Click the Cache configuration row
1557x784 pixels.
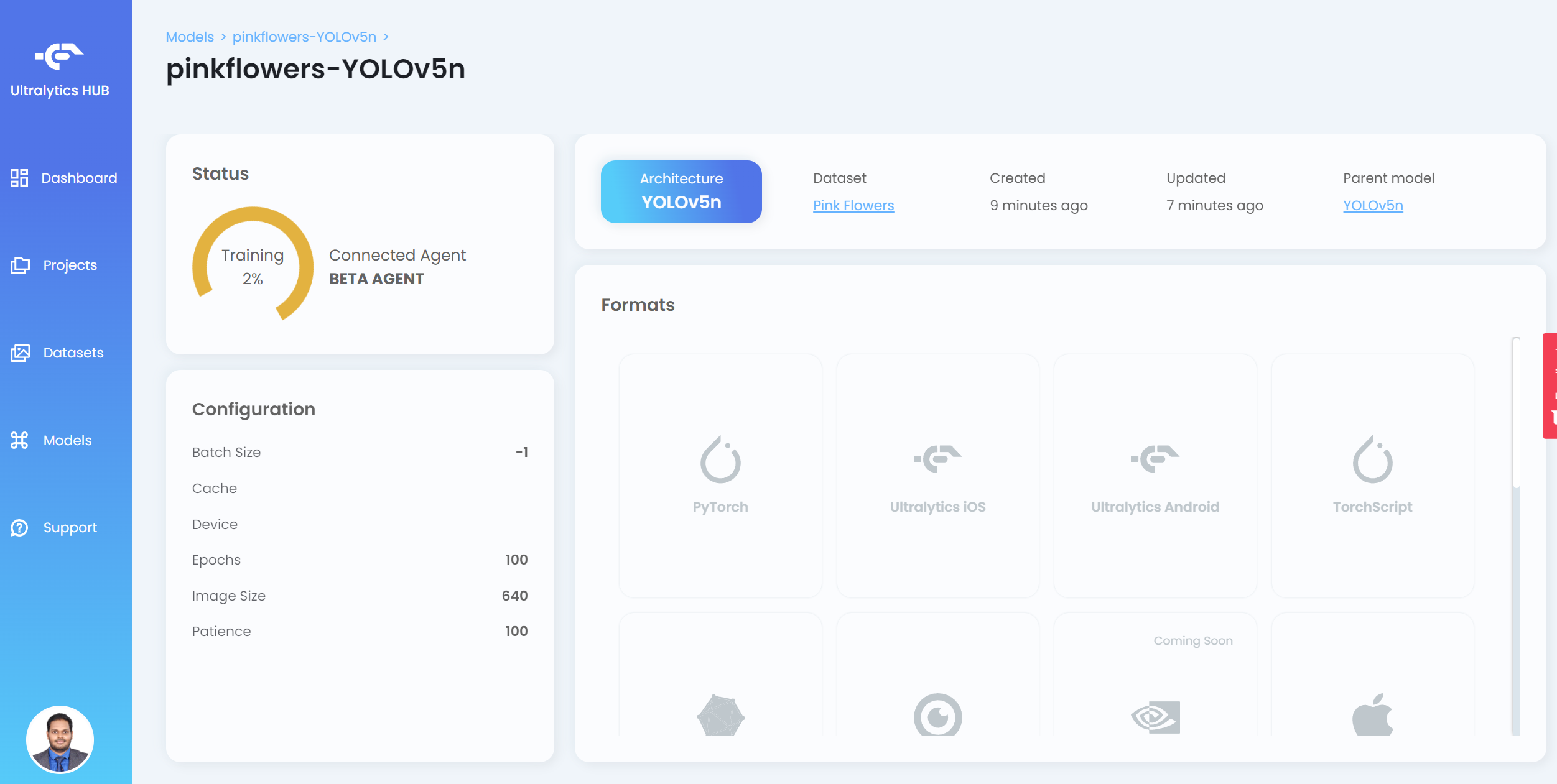(360, 488)
